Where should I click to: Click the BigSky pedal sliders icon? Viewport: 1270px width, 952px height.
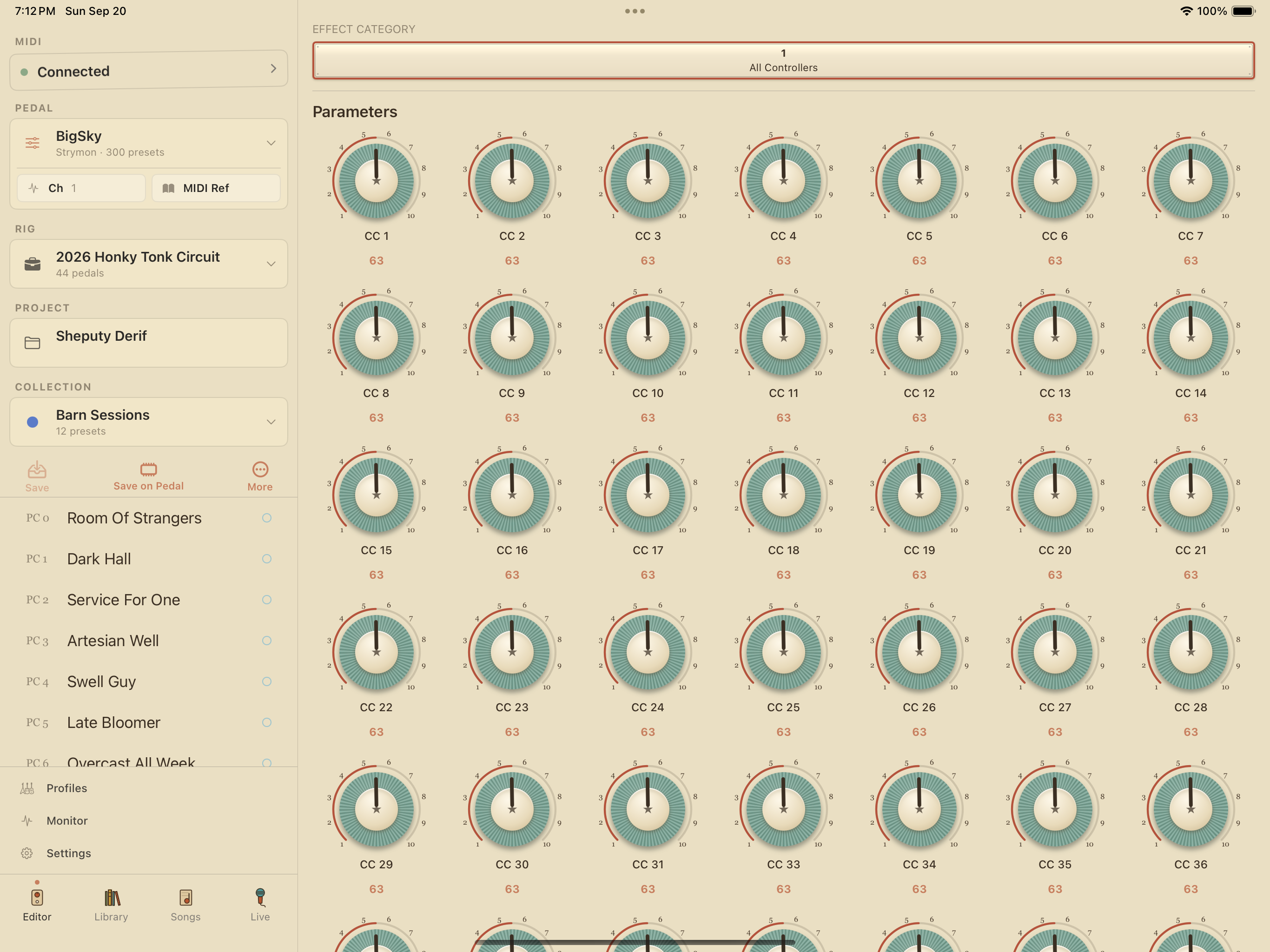[x=33, y=143]
